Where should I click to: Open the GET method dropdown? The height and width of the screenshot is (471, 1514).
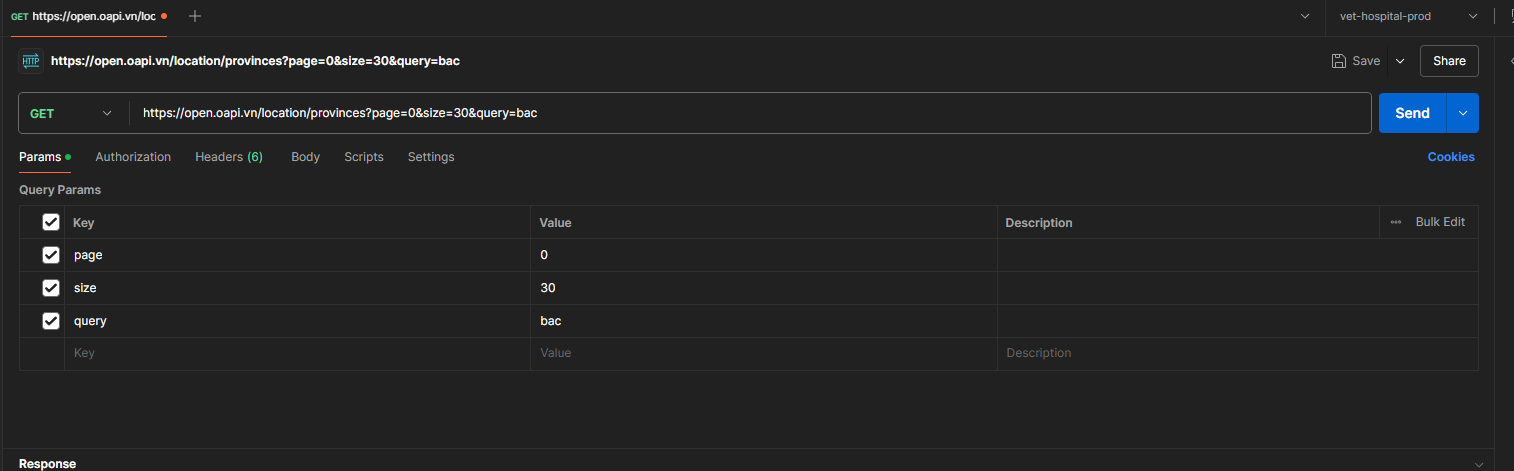click(72, 113)
